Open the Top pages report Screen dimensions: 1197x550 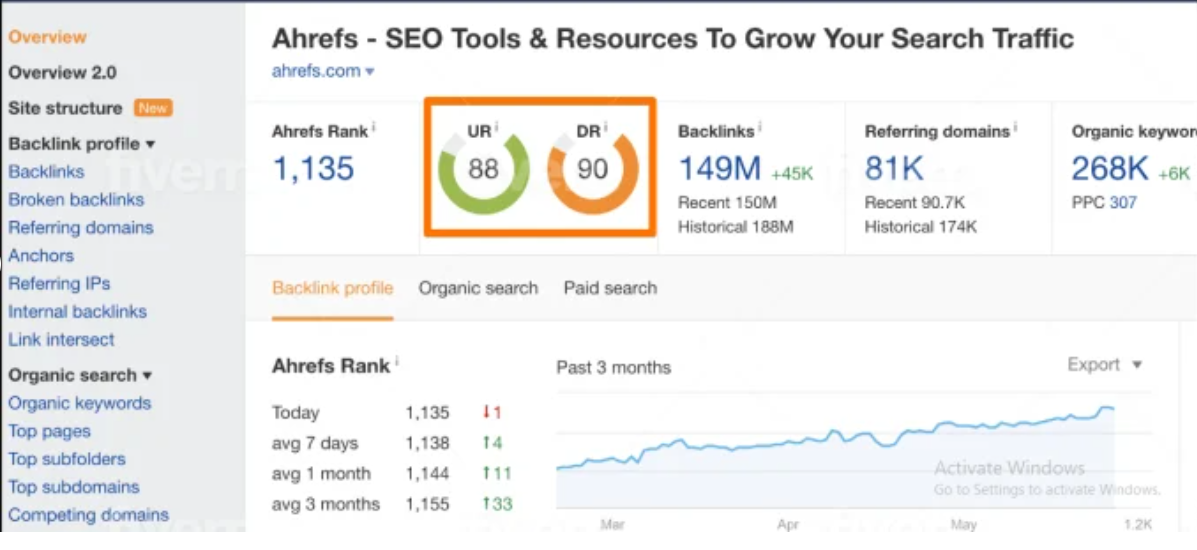point(49,432)
